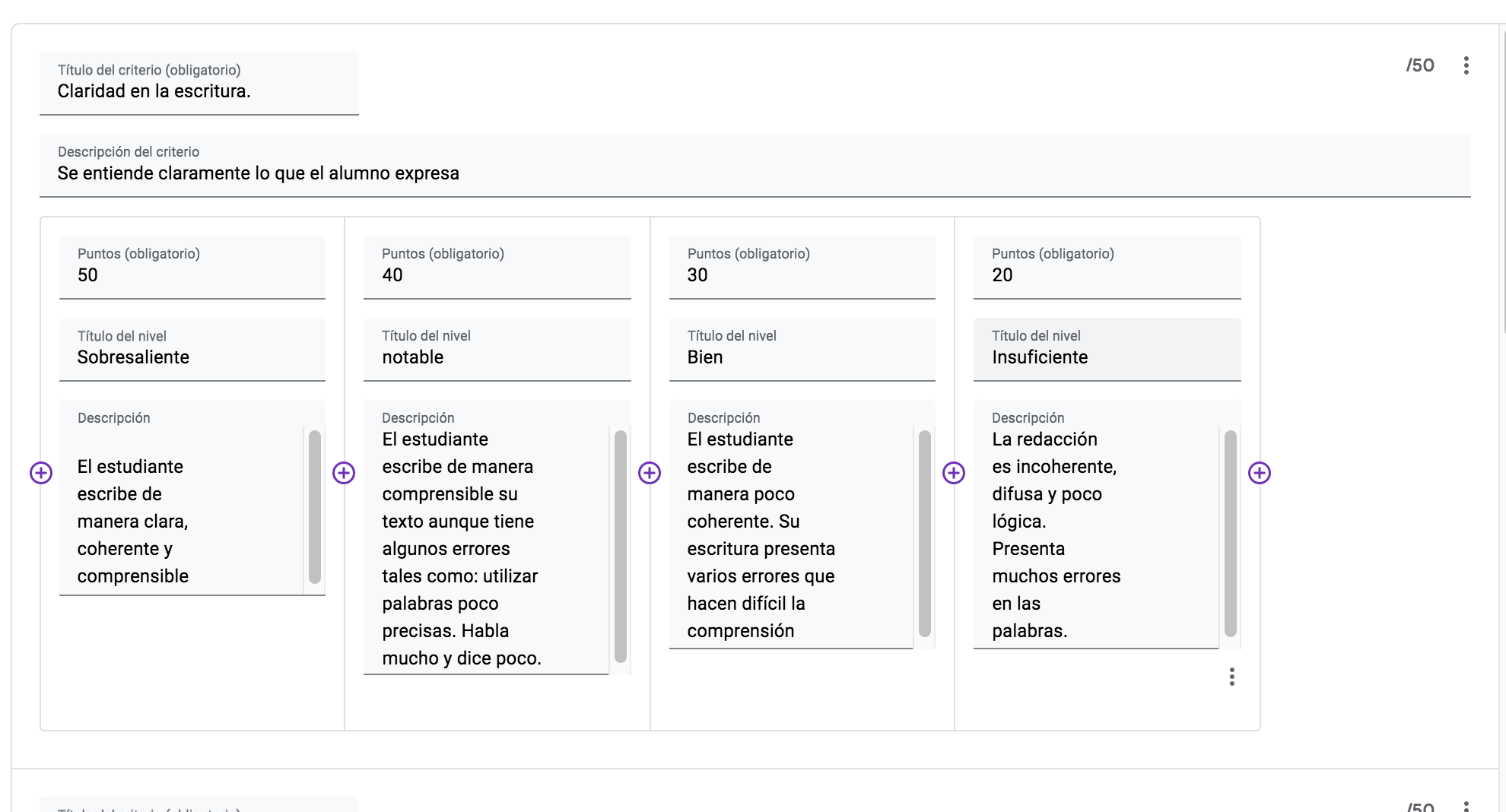Click scrollbar in notable description box
1506x812 pixels.
[621, 546]
